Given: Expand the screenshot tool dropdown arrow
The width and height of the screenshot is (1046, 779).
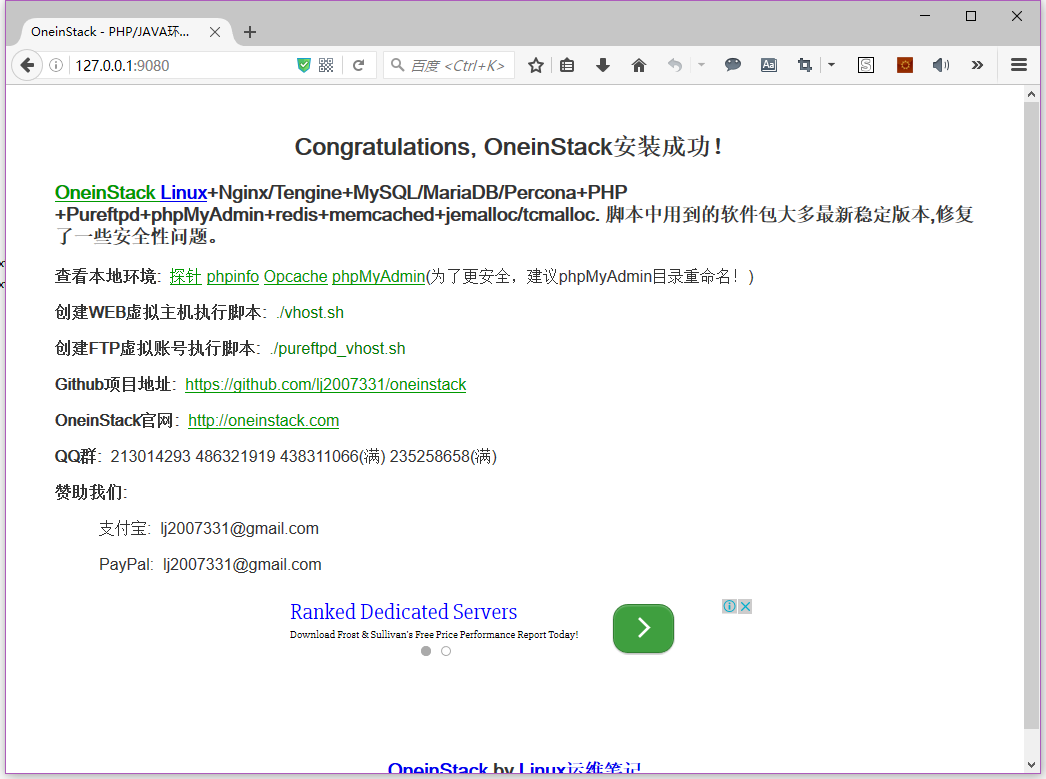Looking at the screenshot, I should tap(831, 65).
